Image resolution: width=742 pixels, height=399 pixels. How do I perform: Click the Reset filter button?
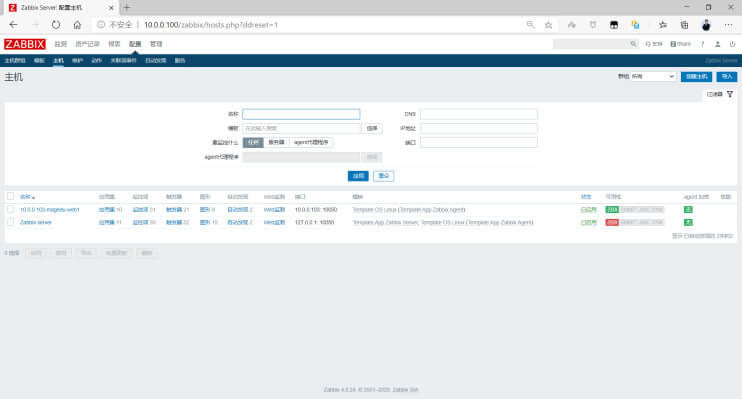pyautogui.click(x=384, y=176)
